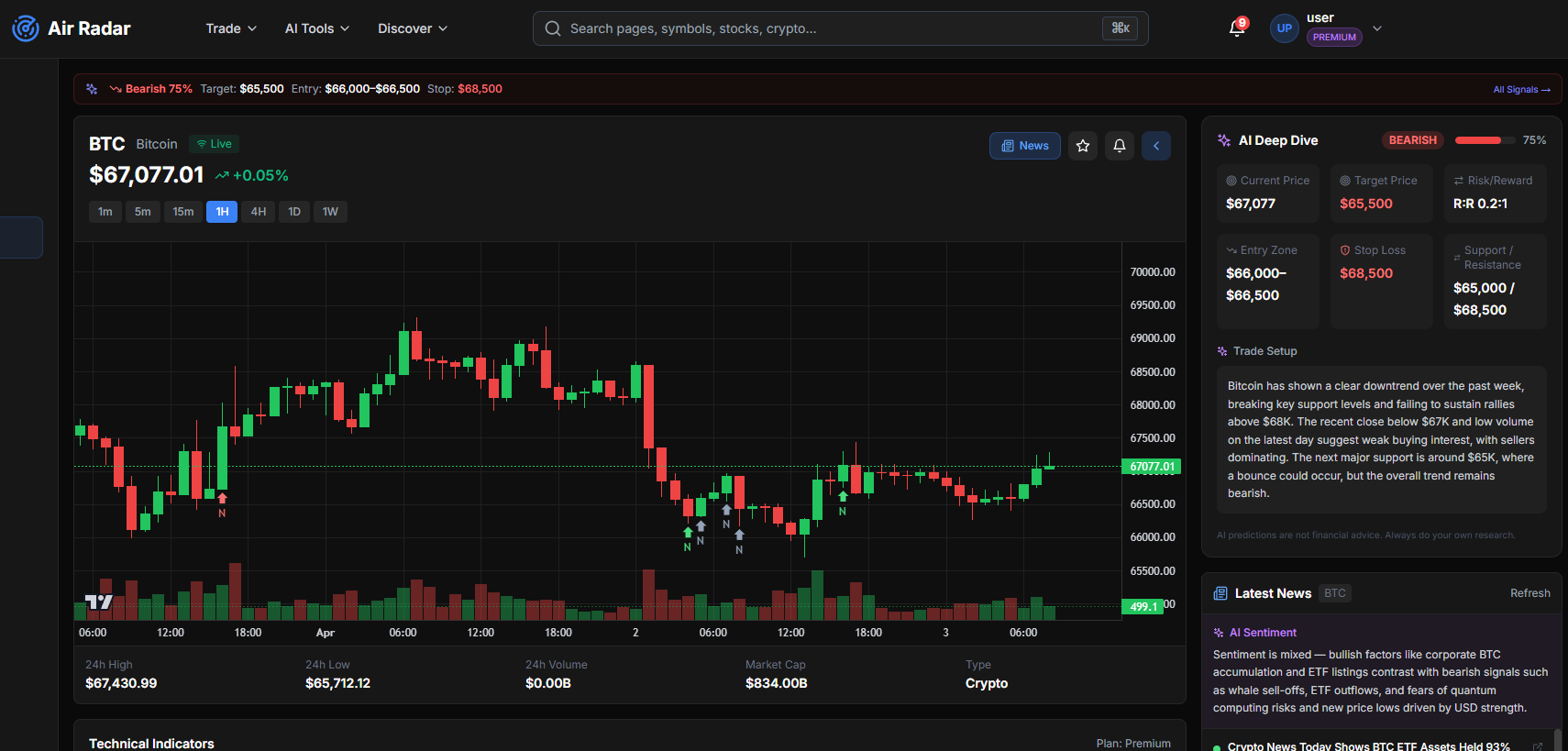Image resolution: width=1568 pixels, height=751 pixels.
Task: Select the 1H timeframe
Action: (x=222, y=212)
